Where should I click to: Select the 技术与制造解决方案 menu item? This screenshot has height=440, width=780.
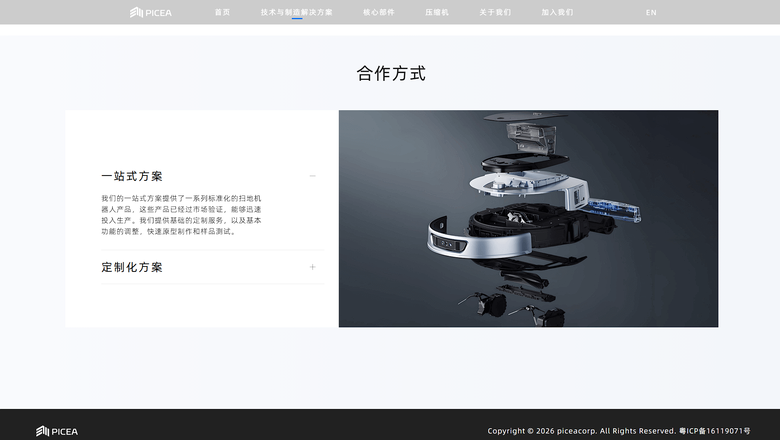coord(296,12)
